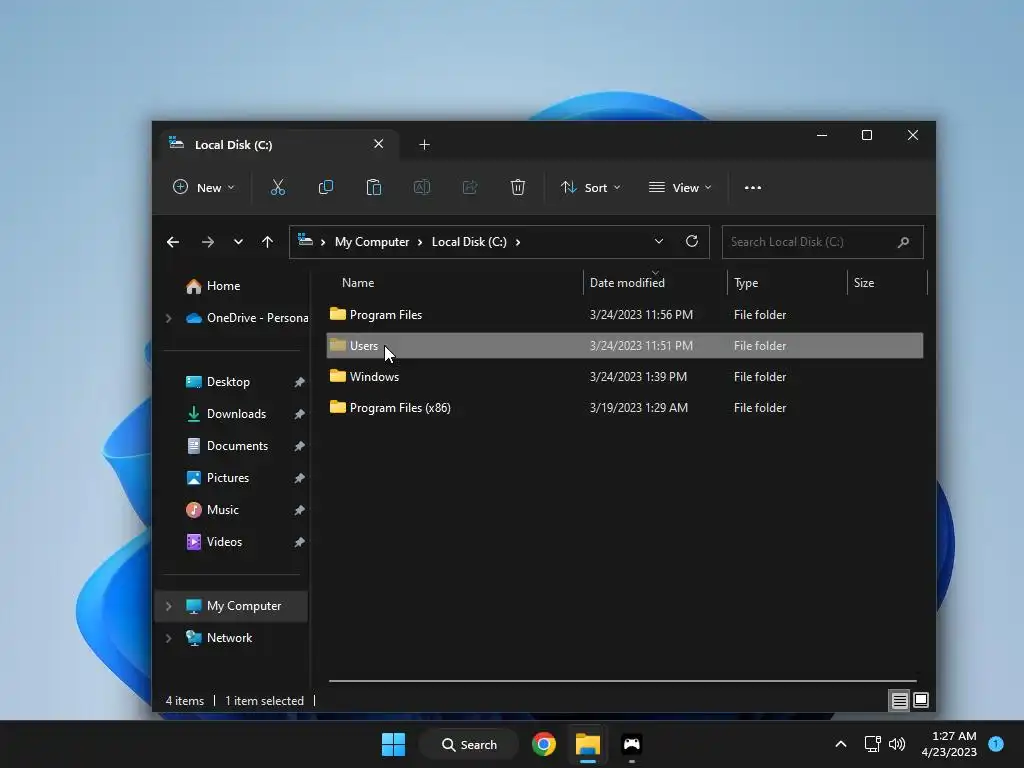Viewport: 1024px width, 768px height.
Task: Refresh the current folder view
Action: pyautogui.click(x=692, y=242)
